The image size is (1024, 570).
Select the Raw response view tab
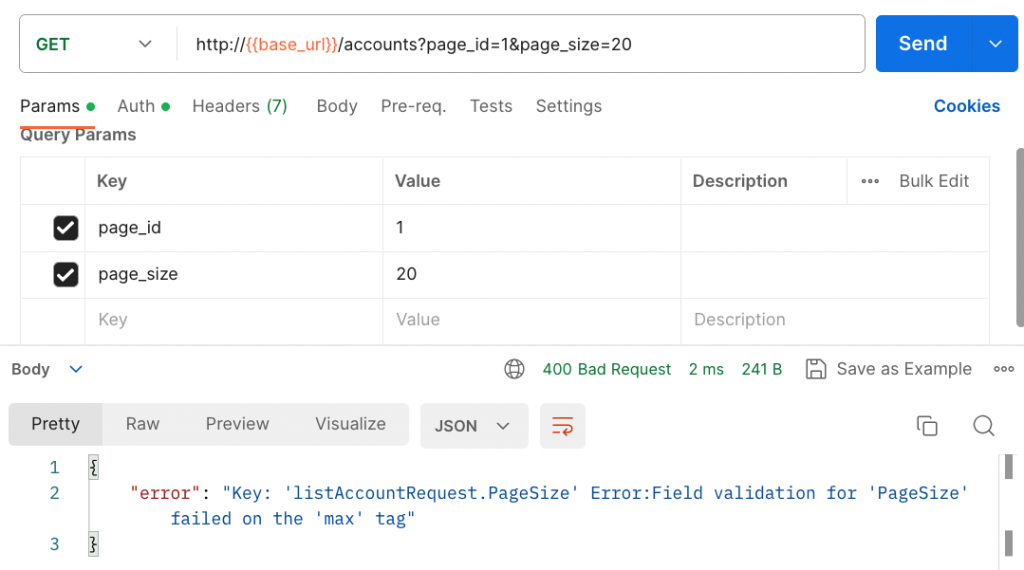143,424
